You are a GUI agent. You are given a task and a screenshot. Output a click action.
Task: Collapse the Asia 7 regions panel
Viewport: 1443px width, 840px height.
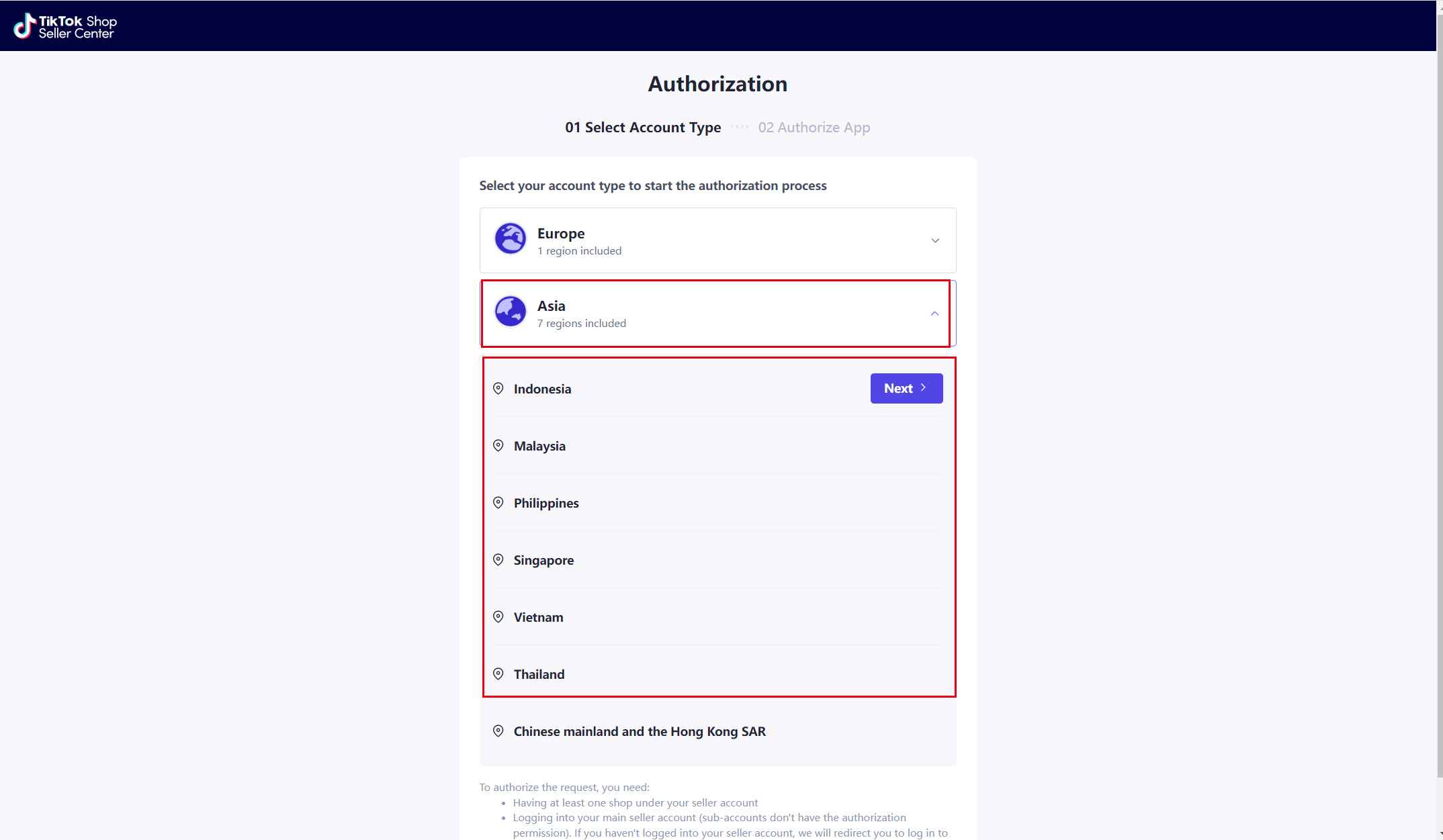click(717, 314)
